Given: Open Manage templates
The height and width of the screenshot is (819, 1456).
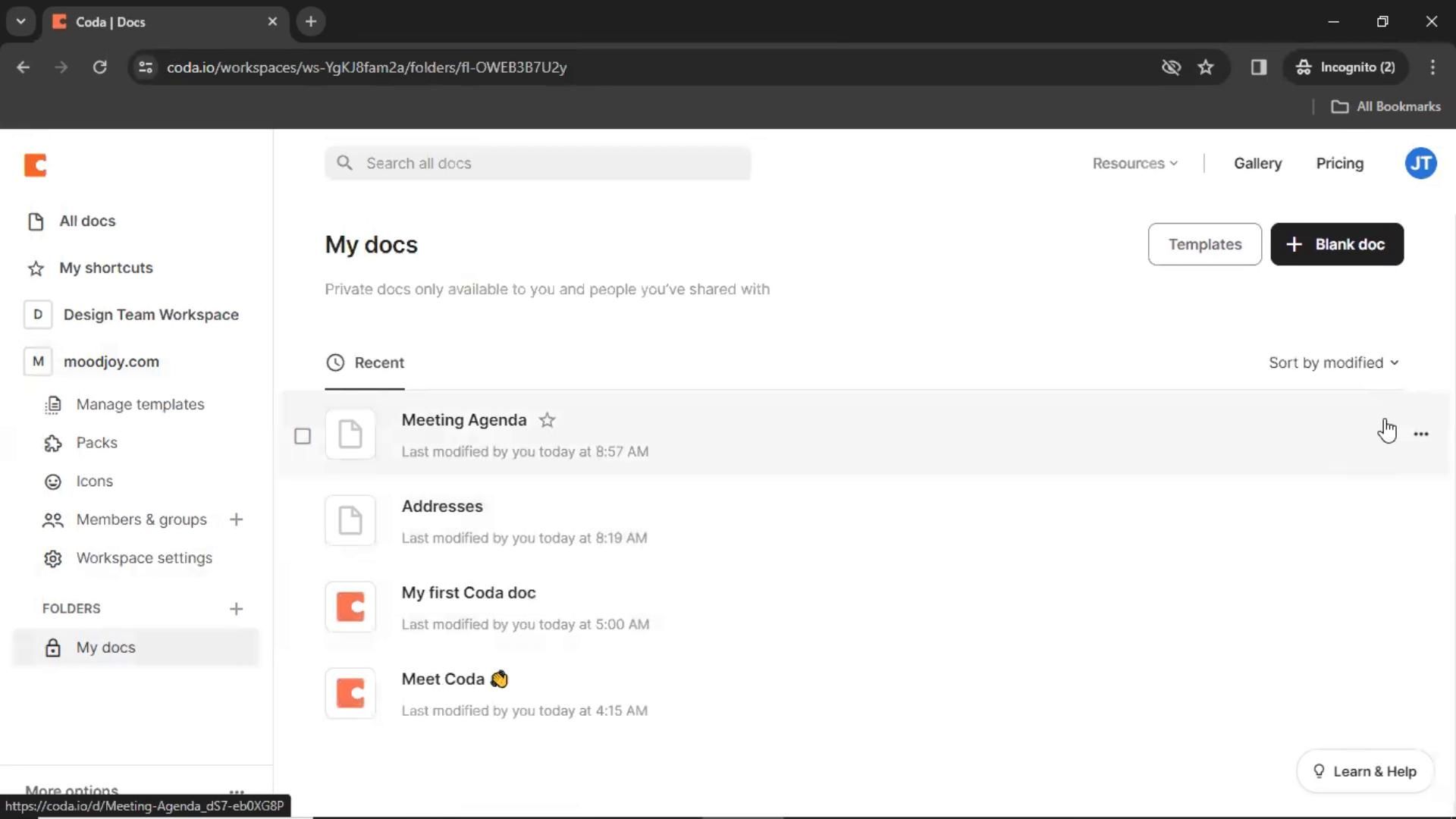Looking at the screenshot, I should coord(124,404).
